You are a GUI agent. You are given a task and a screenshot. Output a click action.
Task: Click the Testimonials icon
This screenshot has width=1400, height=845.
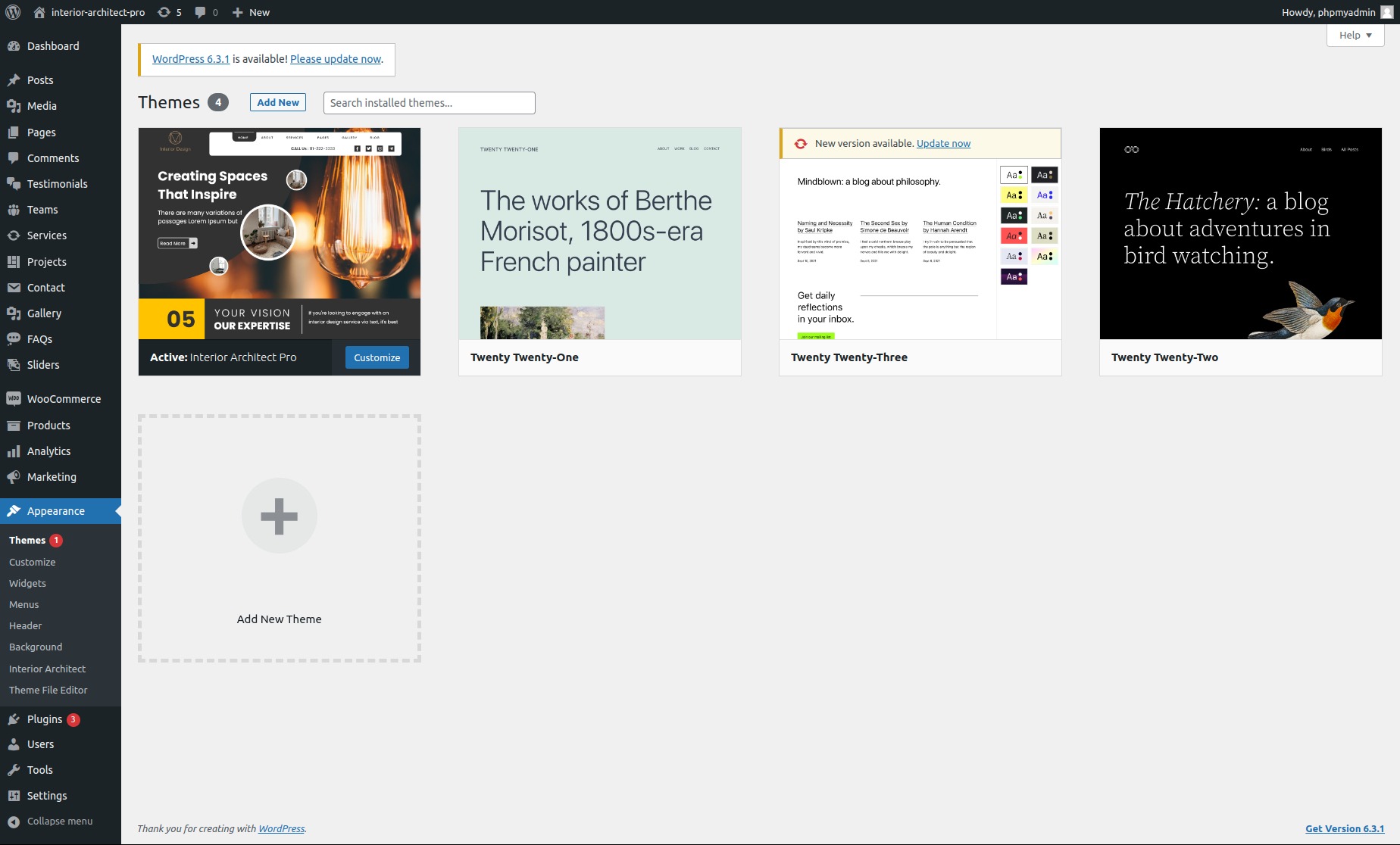point(14,184)
